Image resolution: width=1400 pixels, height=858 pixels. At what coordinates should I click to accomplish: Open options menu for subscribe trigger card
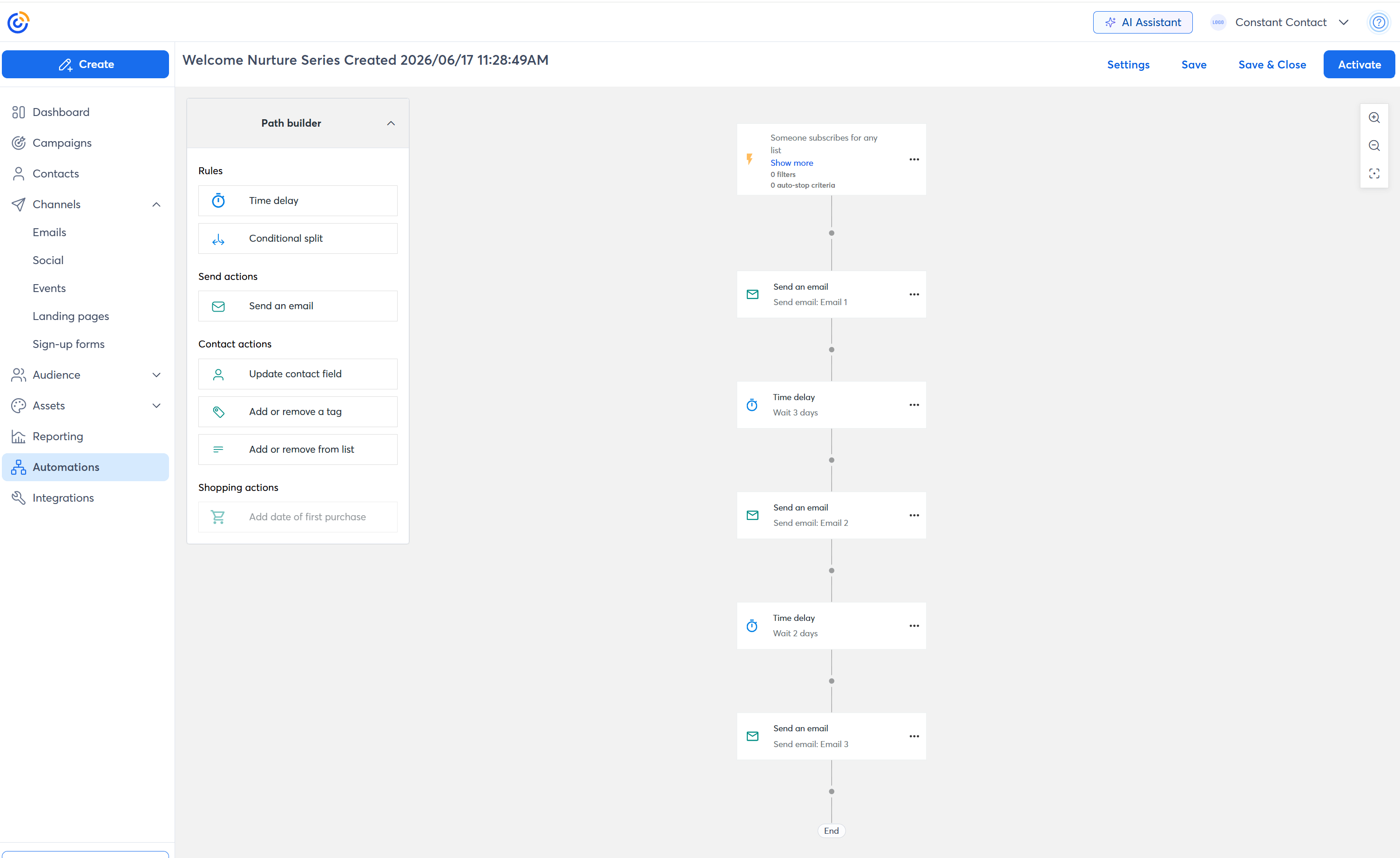913,160
